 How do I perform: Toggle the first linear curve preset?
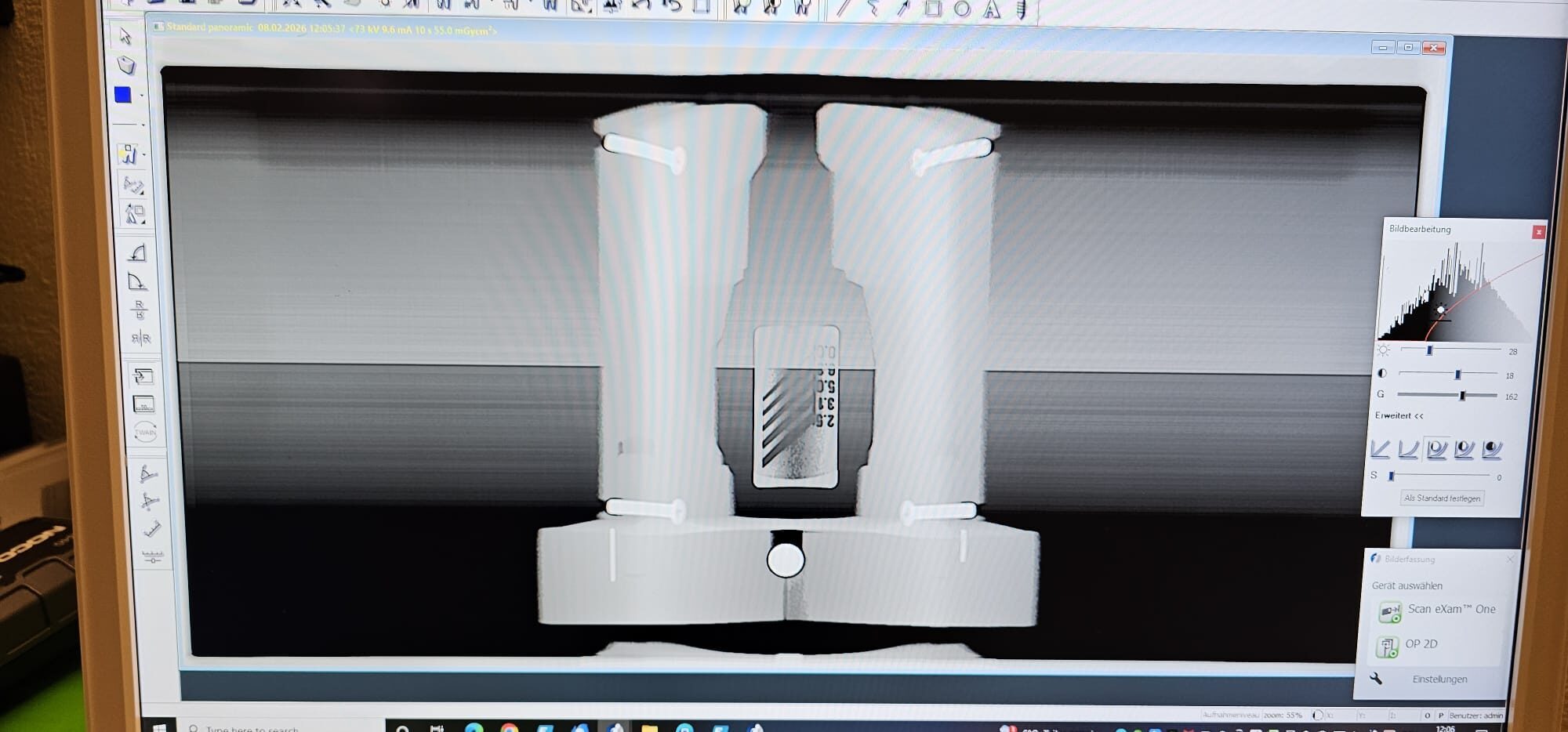click(x=1380, y=449)
